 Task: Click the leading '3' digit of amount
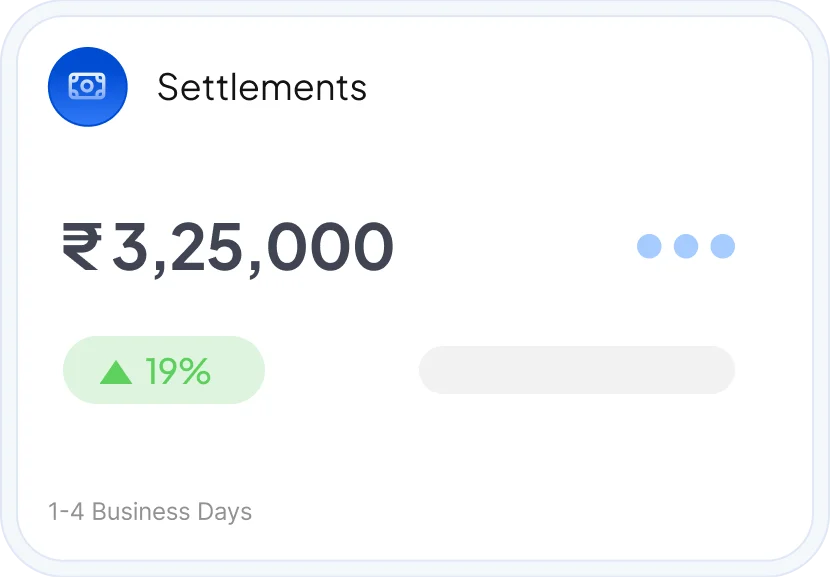129,247
